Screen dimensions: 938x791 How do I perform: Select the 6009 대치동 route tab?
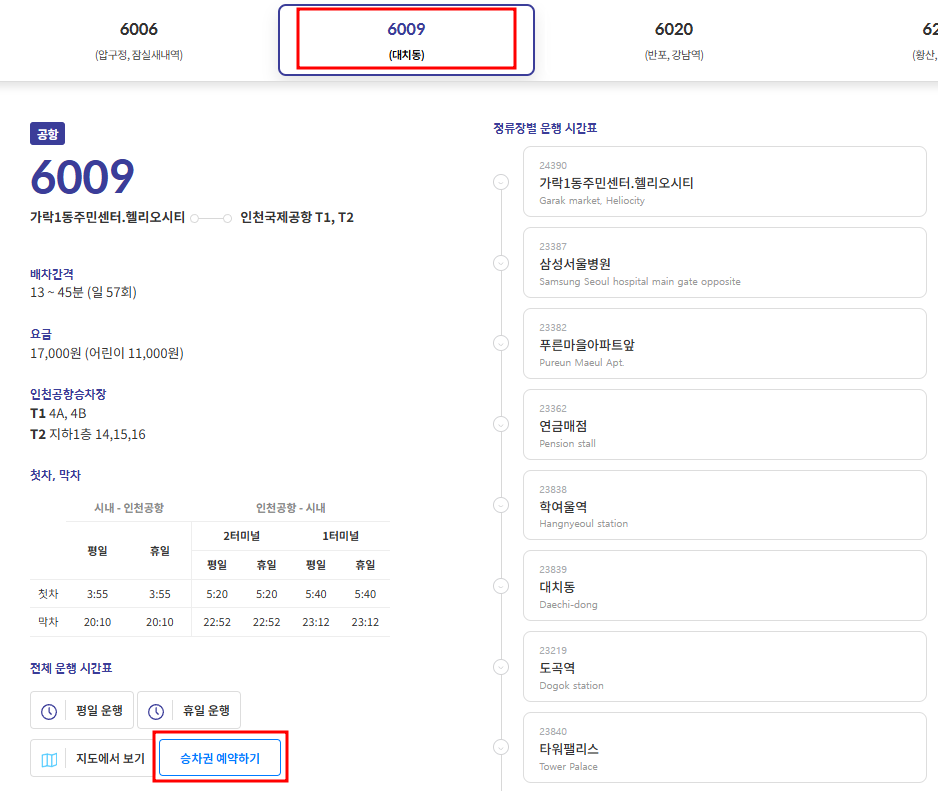click(406, 40)
